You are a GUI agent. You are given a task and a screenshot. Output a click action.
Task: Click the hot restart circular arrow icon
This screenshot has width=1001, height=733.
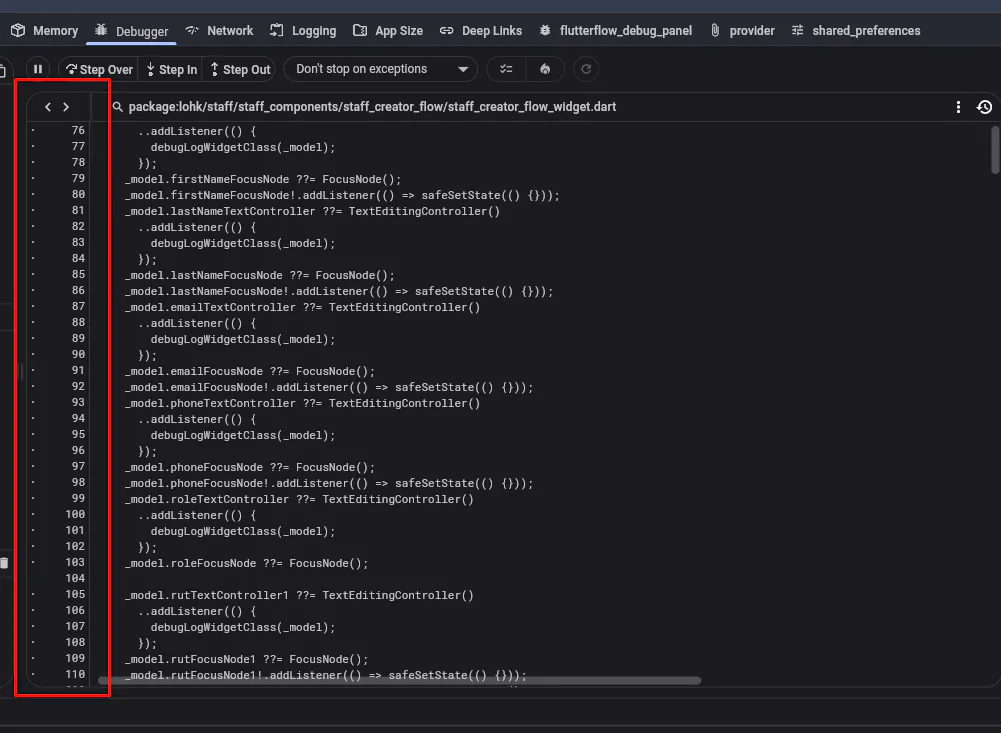pyautogui.click(x=586, y=69)
